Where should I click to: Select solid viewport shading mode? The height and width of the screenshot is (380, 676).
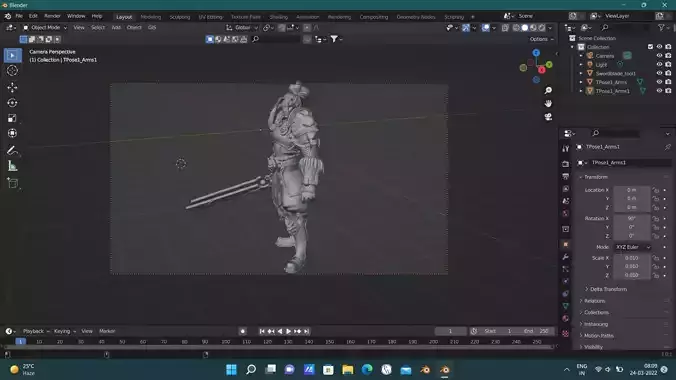[525, 28]
